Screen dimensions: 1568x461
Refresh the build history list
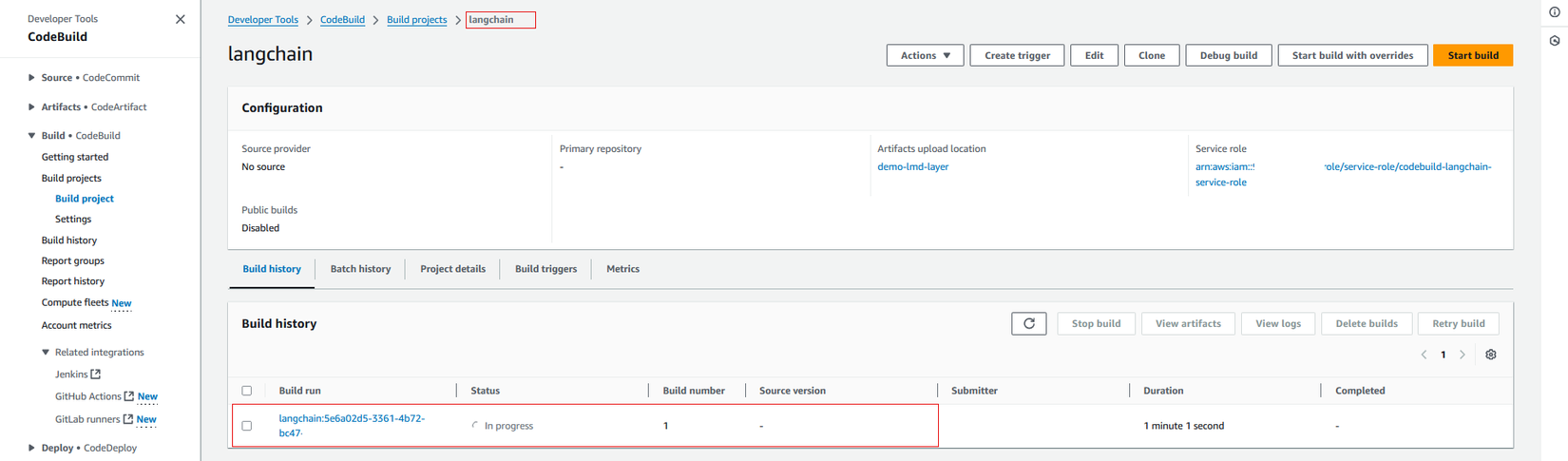tap(1028, 324)
